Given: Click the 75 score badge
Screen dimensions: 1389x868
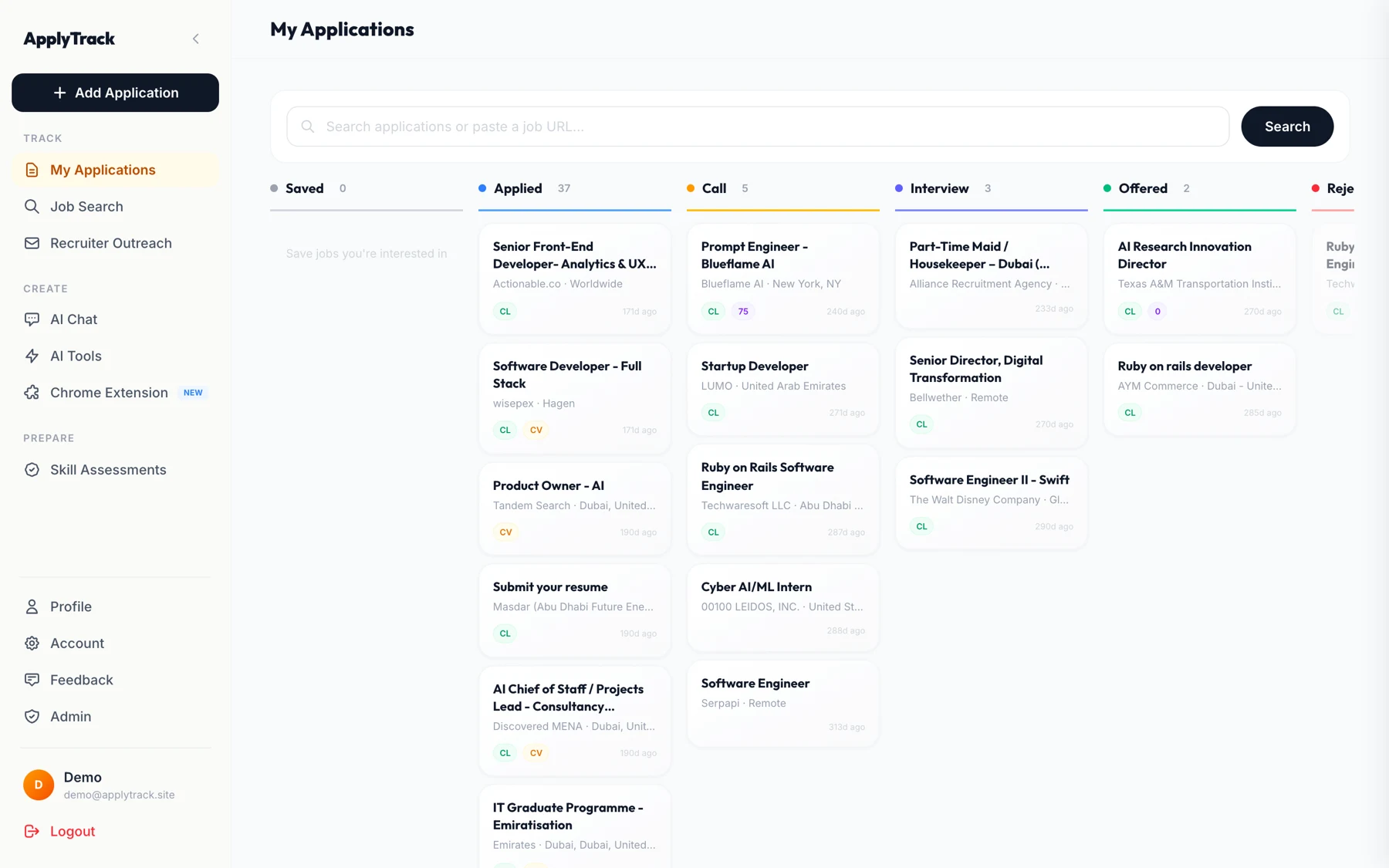Looking at the screenshot, I should (x=743, y=312).
